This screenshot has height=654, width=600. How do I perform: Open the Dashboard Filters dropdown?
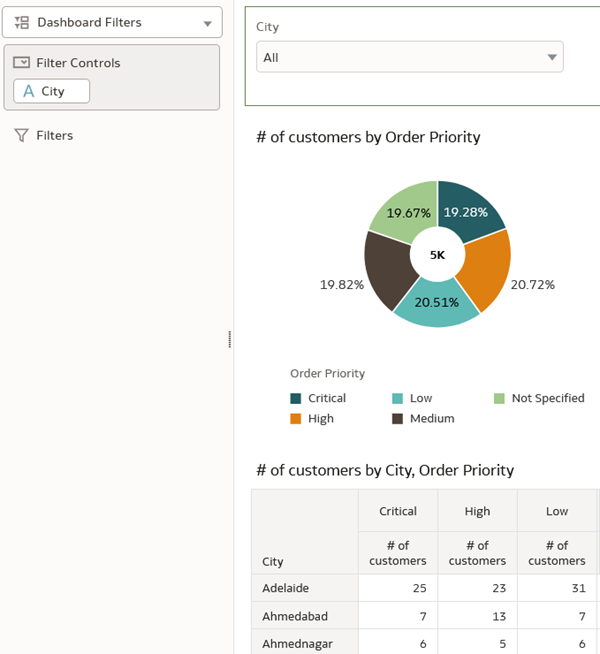112,22
